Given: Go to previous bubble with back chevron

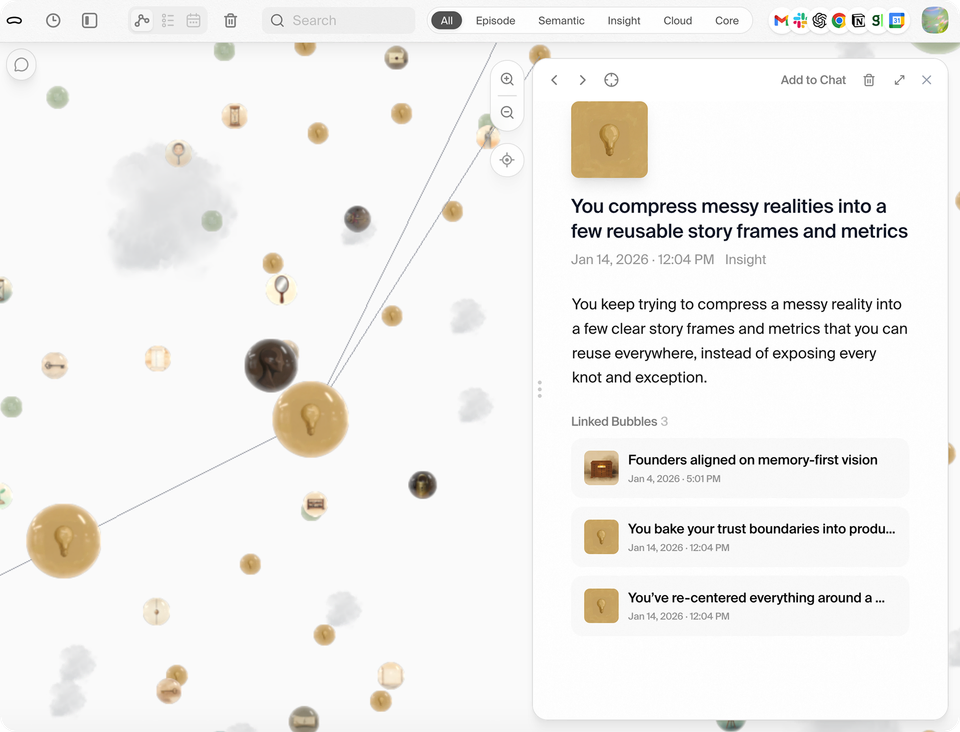Looking at the screenshot, I should [555, 80].
